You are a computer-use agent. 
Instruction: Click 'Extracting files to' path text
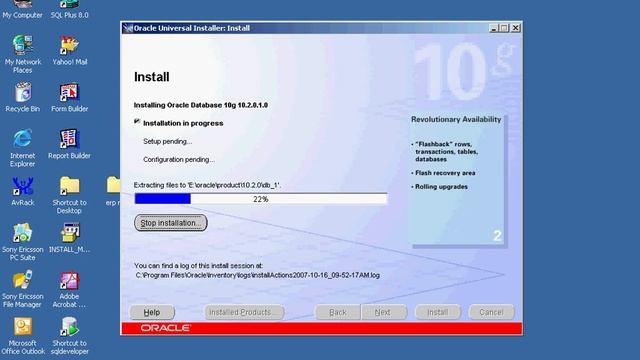[x=207, y=185]
